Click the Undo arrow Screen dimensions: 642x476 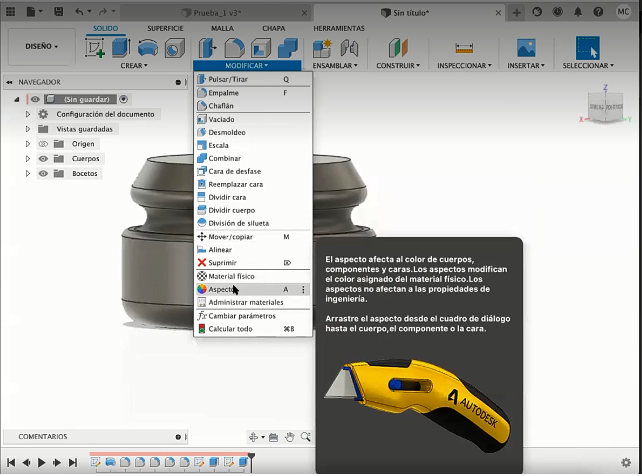(79, 12)
